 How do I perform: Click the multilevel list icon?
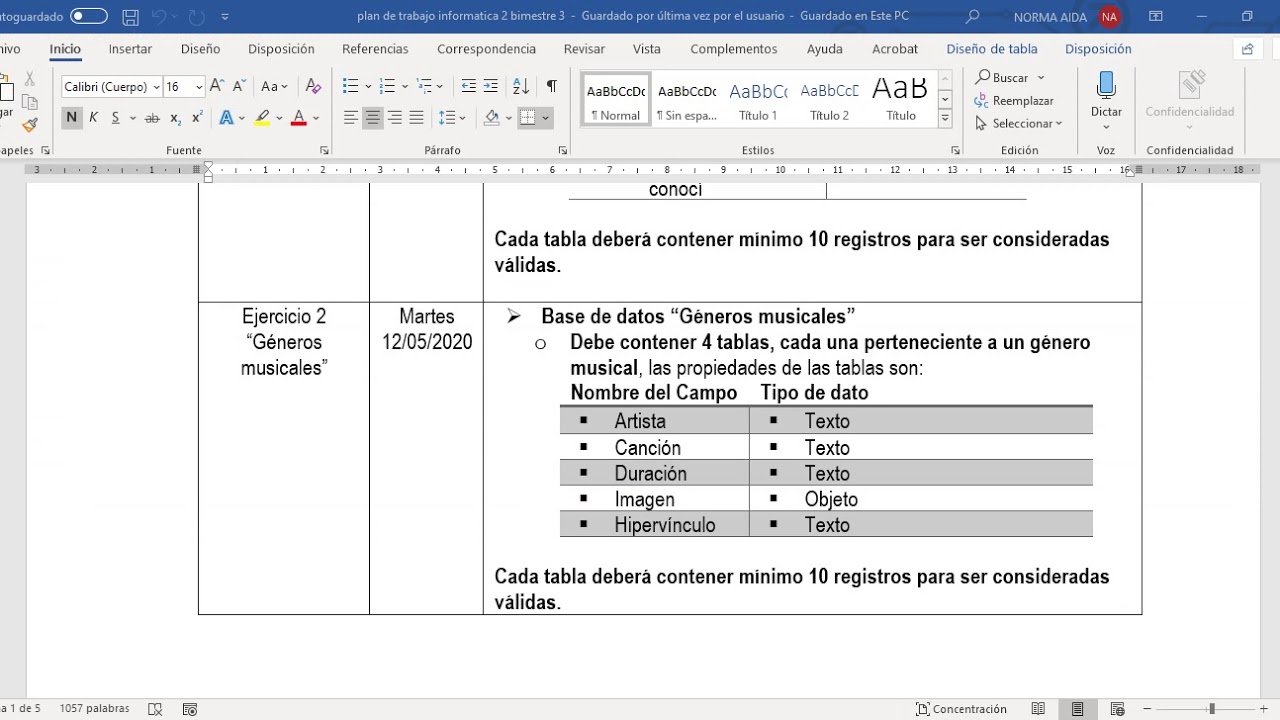(x=425, y=87)
